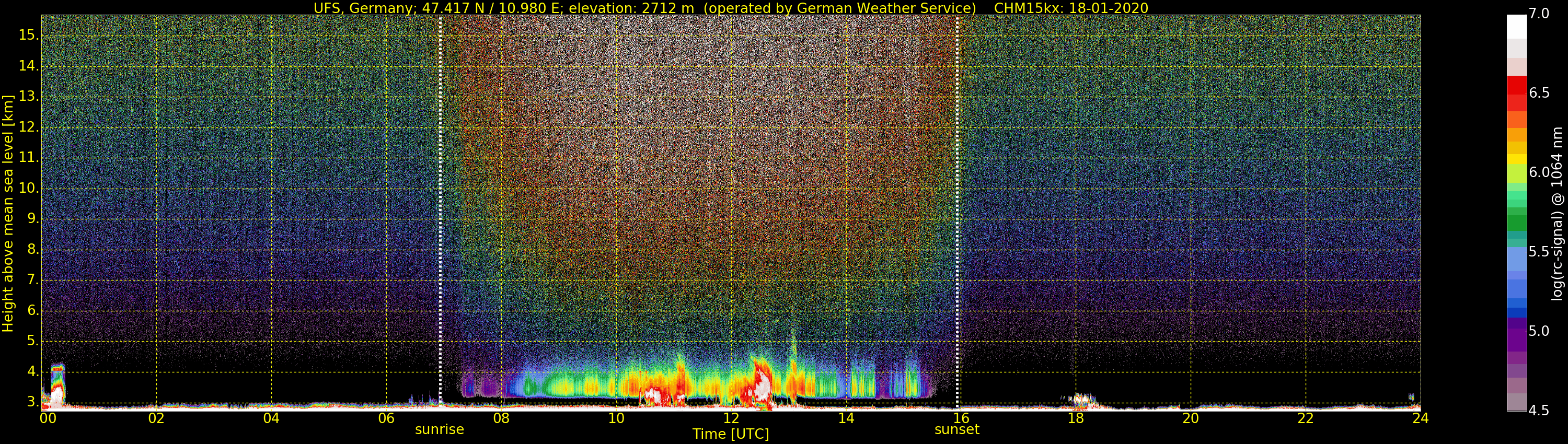Click the time axis tick '20'
This screenshot has width=1568, height=444.
[x=1191, y=418]
